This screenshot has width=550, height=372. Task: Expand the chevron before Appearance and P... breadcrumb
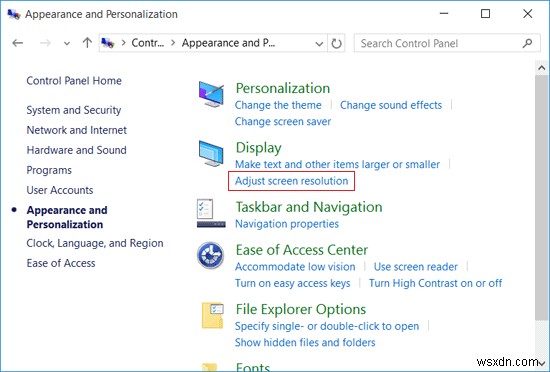[173, 43]
